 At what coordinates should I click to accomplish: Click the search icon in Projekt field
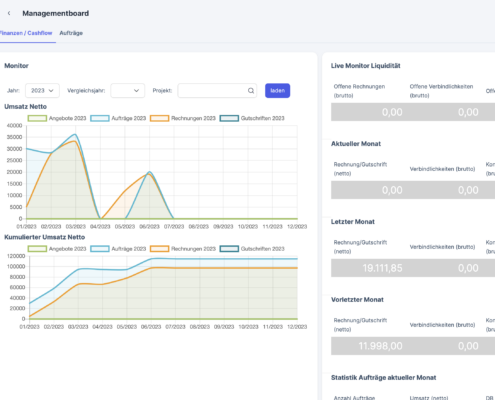coord(251,91)
